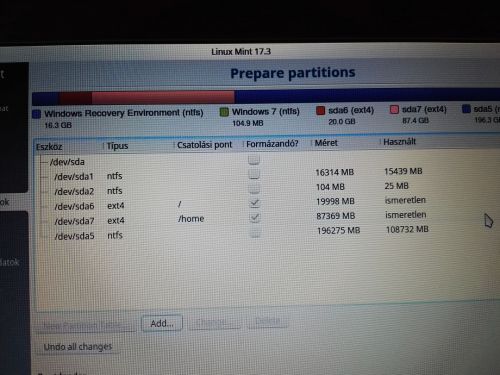Toggle format checkbox for /dev/sda5
This screenshot has height=375, width=500.
[x=255, y=232]
